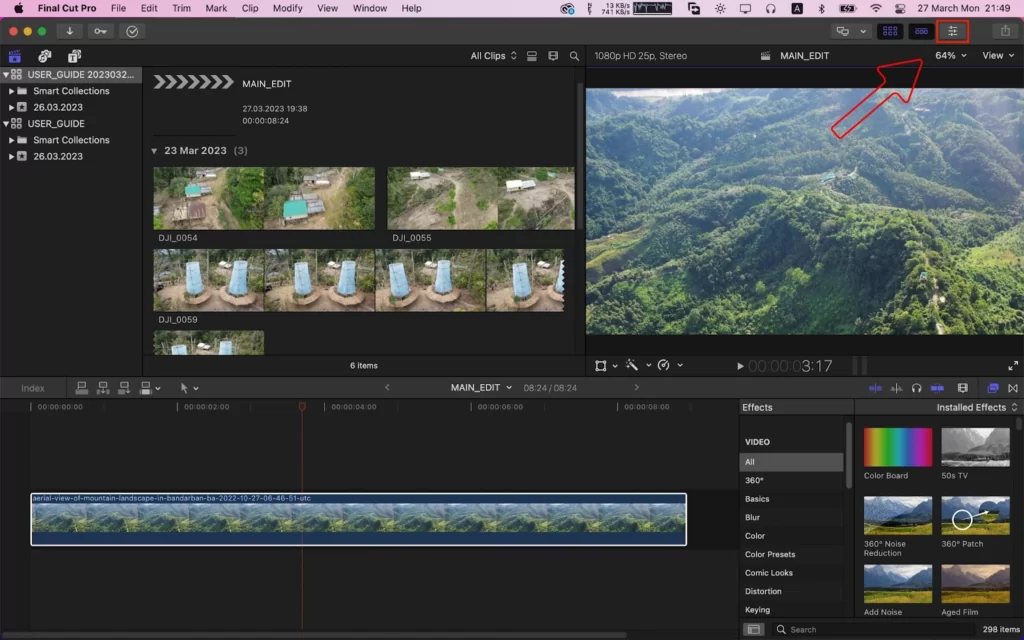1024x640 pixels.
Task: Select the DJI_0055 clip thumbnail
Action: [x=481, y=199]
